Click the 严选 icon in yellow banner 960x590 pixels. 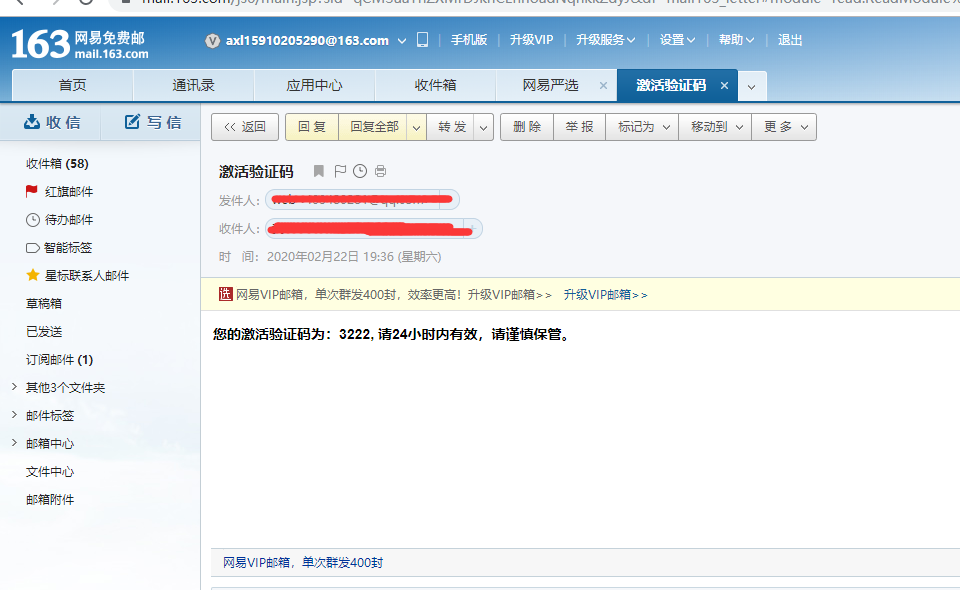pos(225,294)
